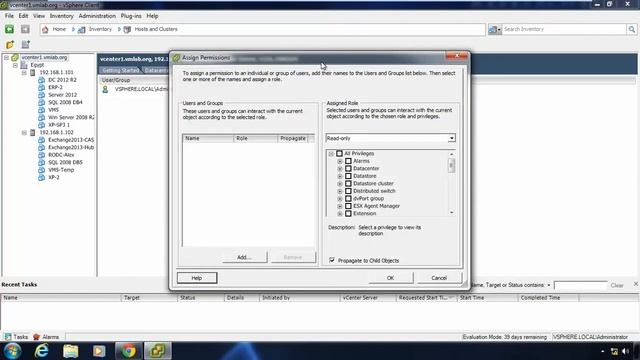
Task: Click Add... to add users
Action: click(244, 257)
